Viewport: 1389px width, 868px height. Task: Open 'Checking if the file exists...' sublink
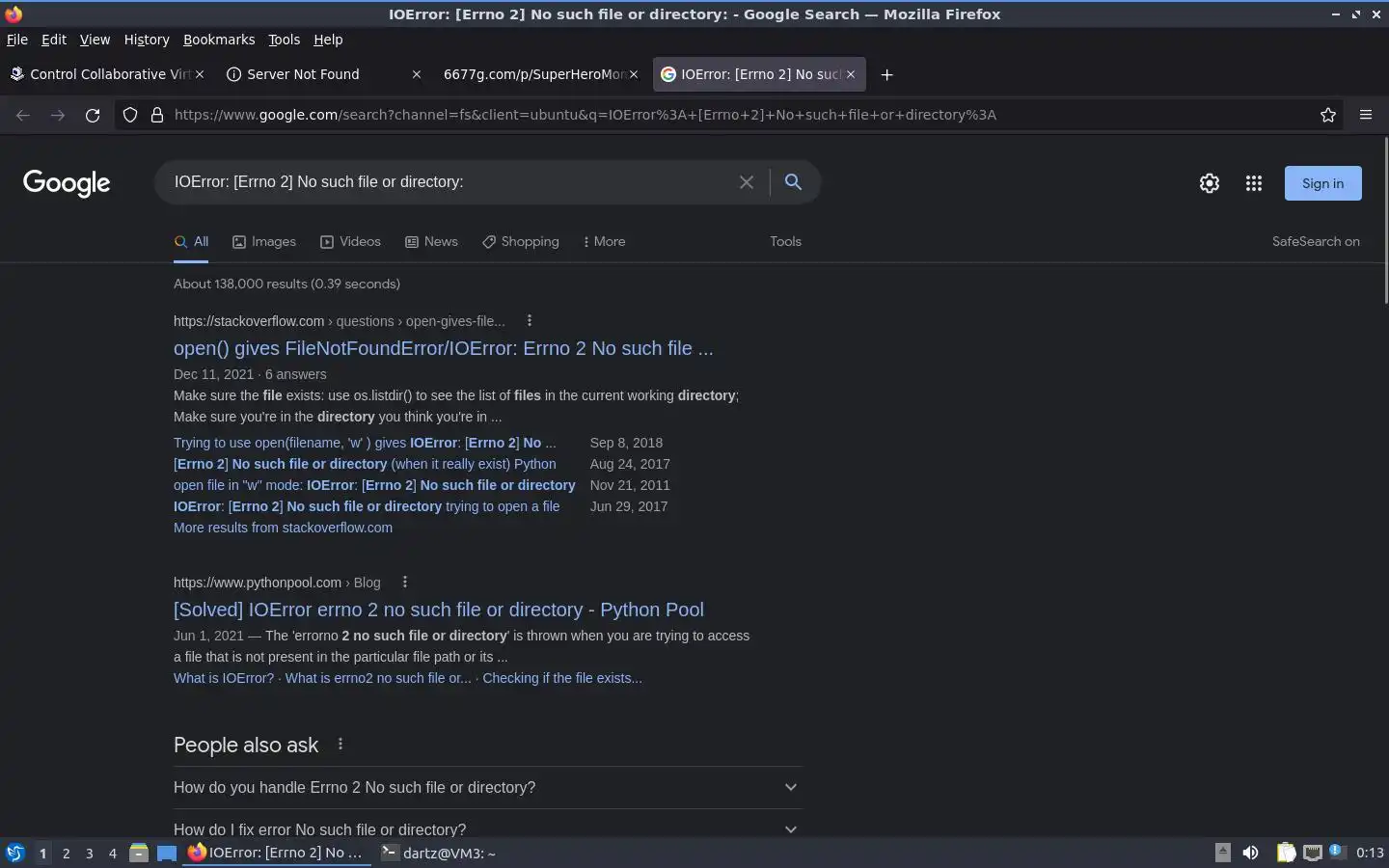(562, 678)
